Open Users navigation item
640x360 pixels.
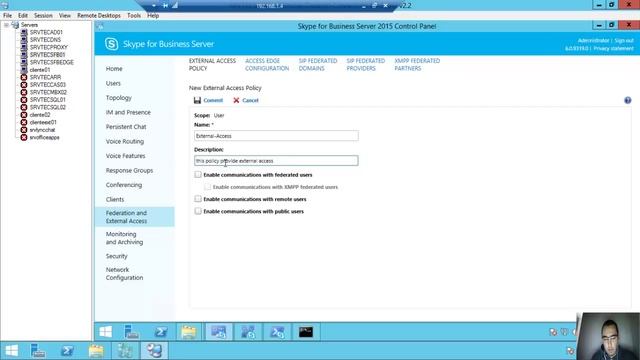click(113, 83)
